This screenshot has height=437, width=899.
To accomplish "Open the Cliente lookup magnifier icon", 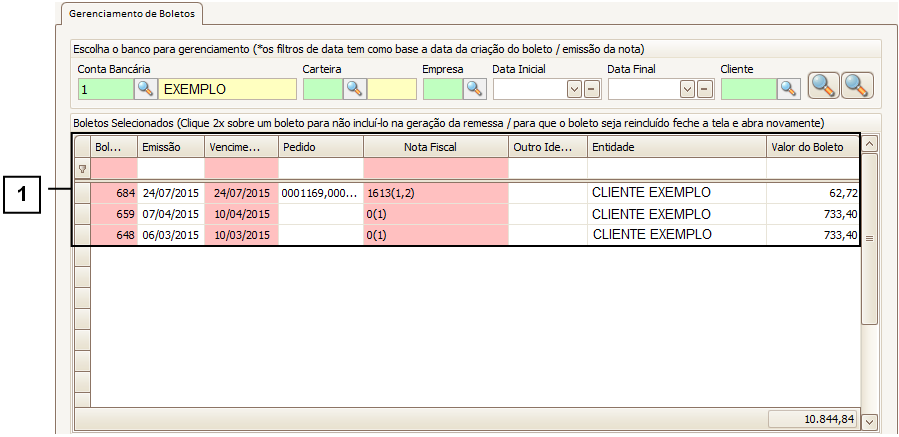I will [790, 89].
